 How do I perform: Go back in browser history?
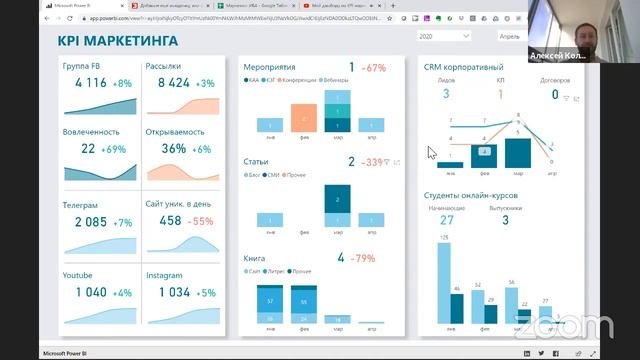coord(47,18)
